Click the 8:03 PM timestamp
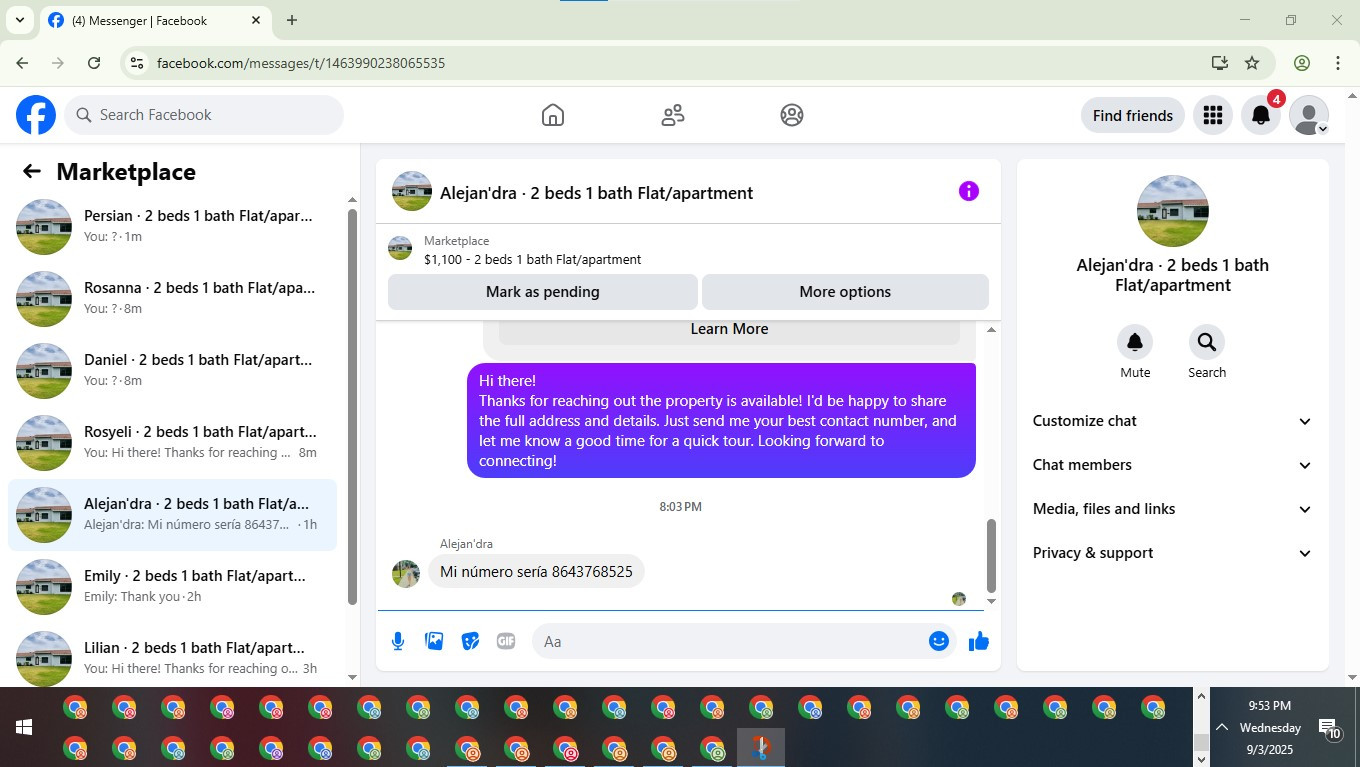This screenshot has height=767, width=1360. [x=680, y=507]
